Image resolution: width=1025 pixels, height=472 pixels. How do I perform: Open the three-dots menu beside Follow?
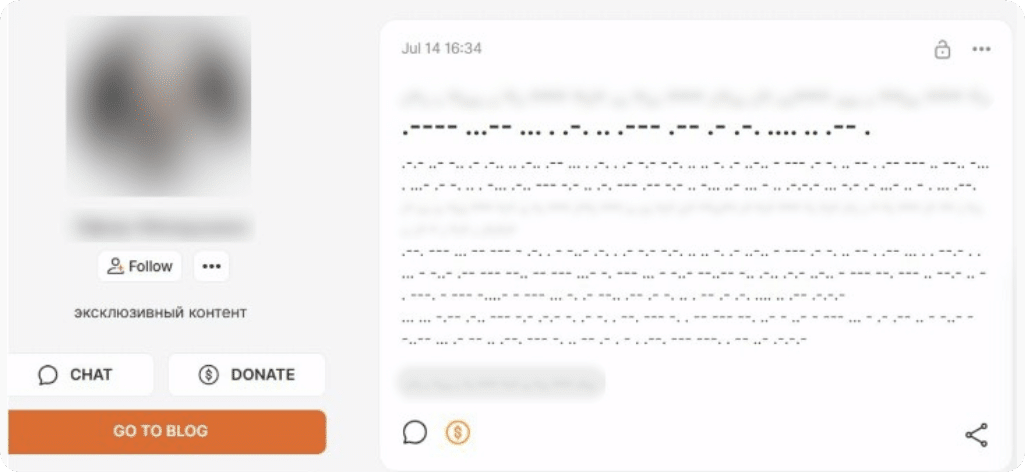(x=211, y=266)
